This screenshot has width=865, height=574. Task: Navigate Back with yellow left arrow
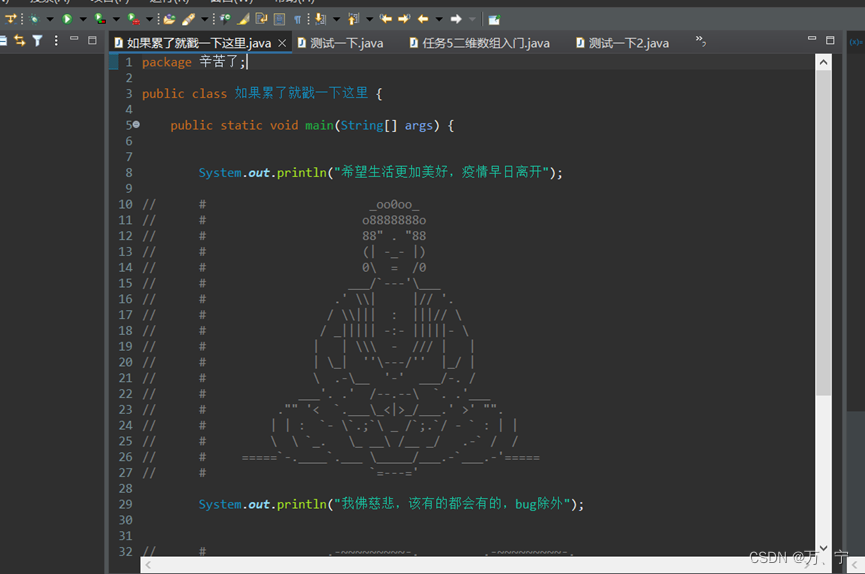tap(423, 19)
